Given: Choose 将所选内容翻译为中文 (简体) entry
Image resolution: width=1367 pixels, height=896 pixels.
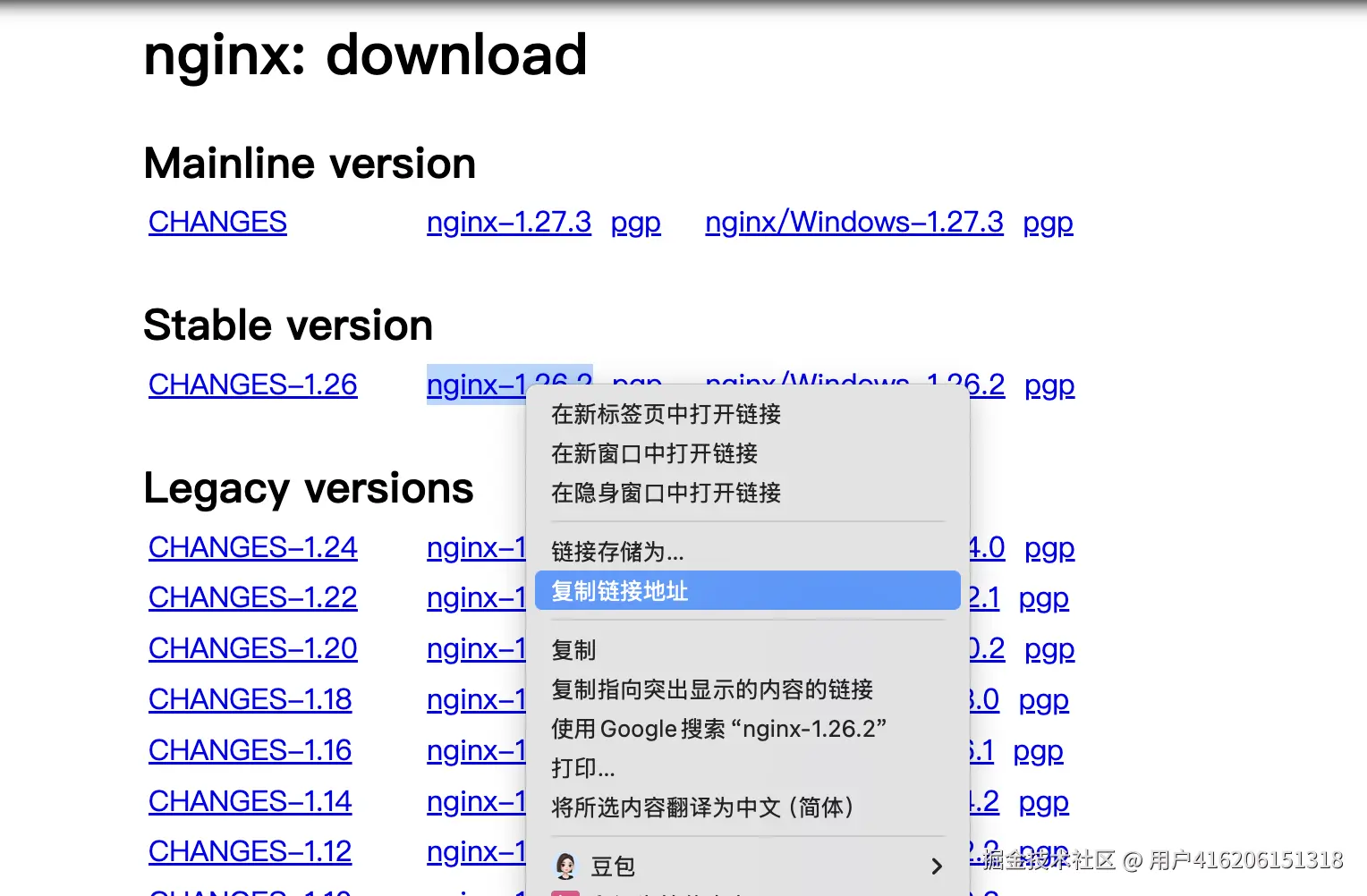Looking at the screenshot, I should point(748,807).
